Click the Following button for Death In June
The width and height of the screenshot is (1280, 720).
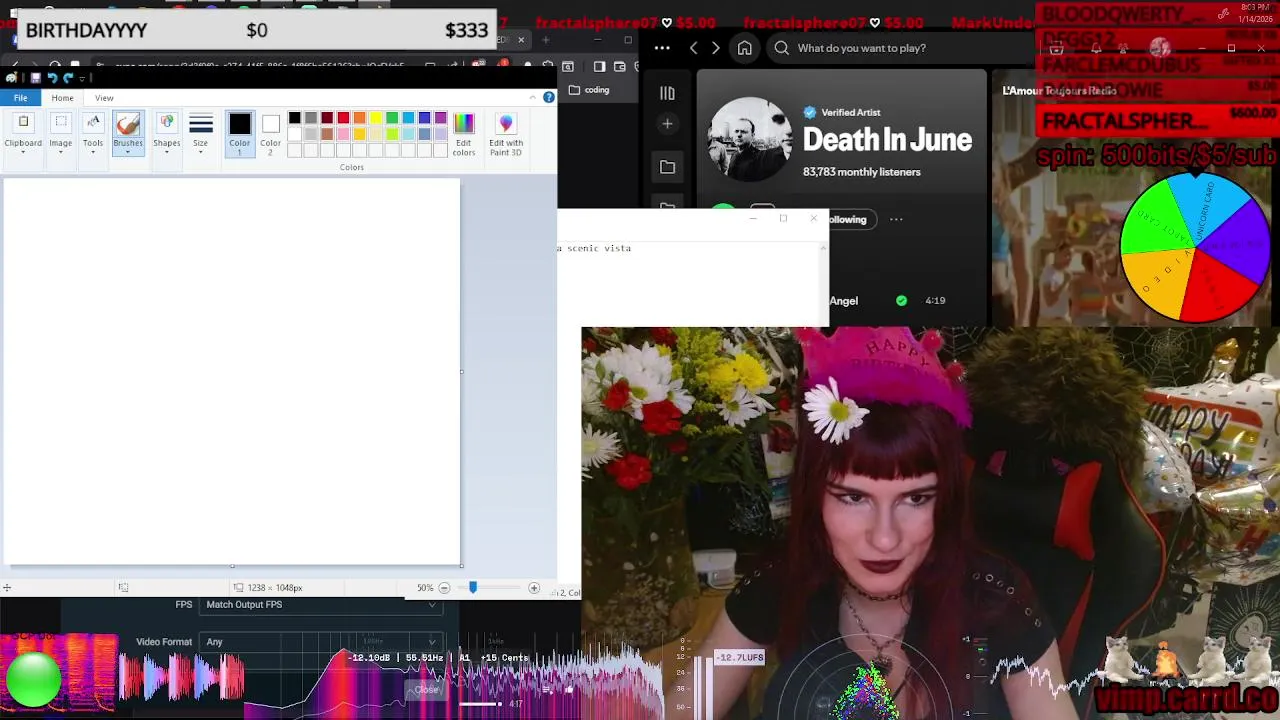848,220
